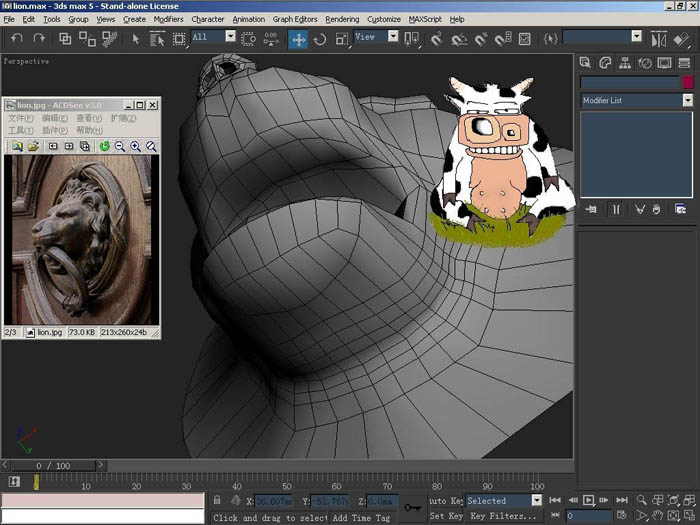Click Add Time Tag
700x525 pixels.
tap(361, 517)
